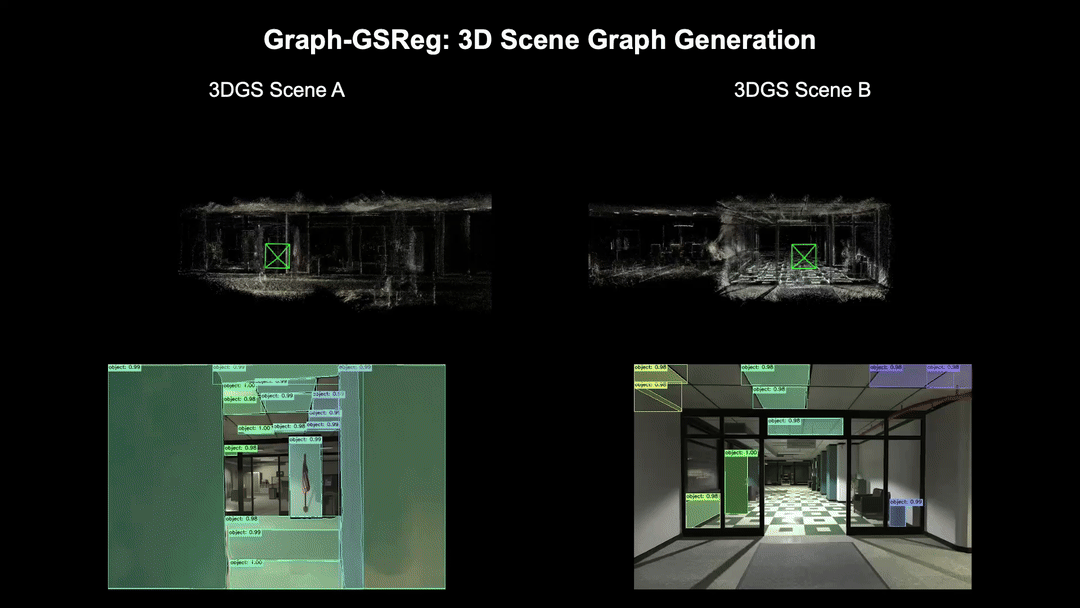The width and height of the screenshot is (1080, 608).
Task: Select the green pillar object 1.00 in Scene B
Action: 736,481
